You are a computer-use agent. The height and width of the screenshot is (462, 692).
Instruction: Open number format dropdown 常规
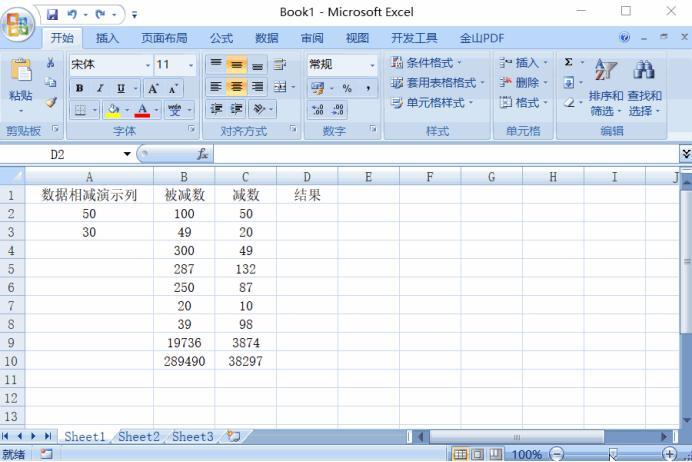pyautogui.click(x=372, y=65)
